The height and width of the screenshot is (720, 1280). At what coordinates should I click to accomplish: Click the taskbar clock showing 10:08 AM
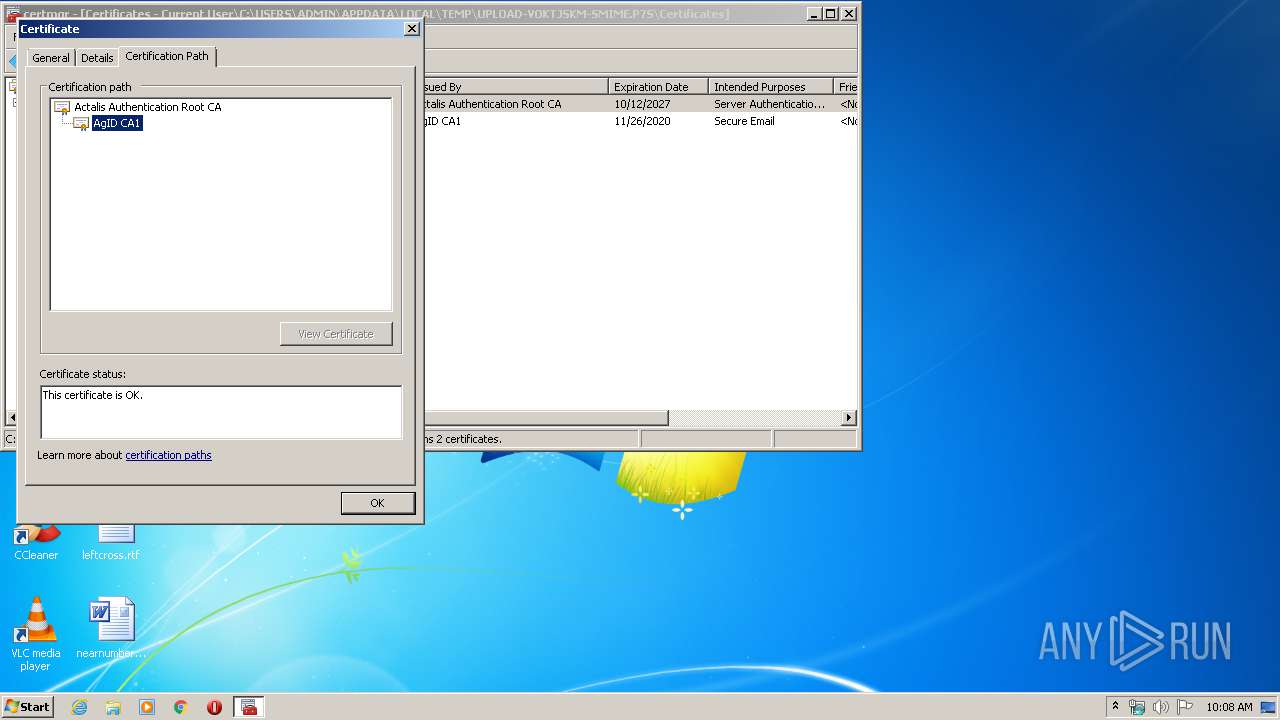(x=1229, y=707)
